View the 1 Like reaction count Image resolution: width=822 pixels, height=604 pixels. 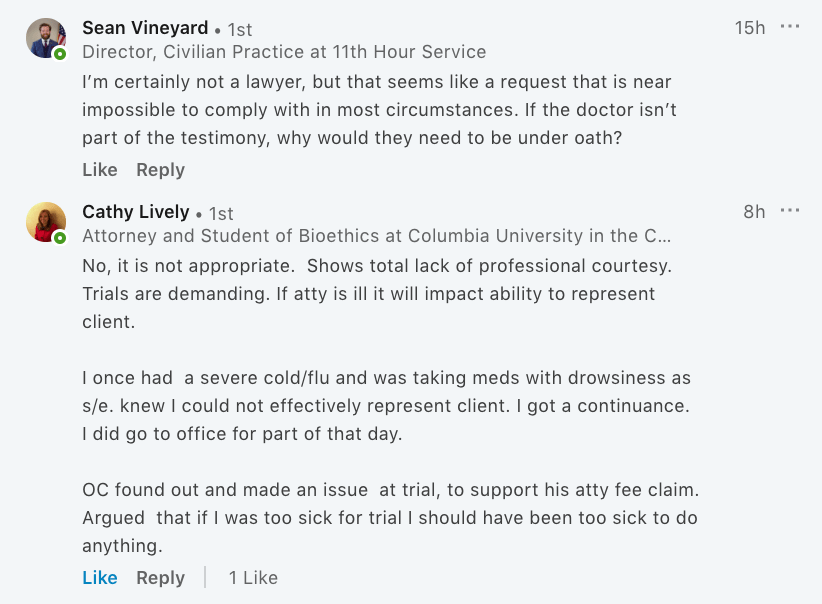pos(253,578)
